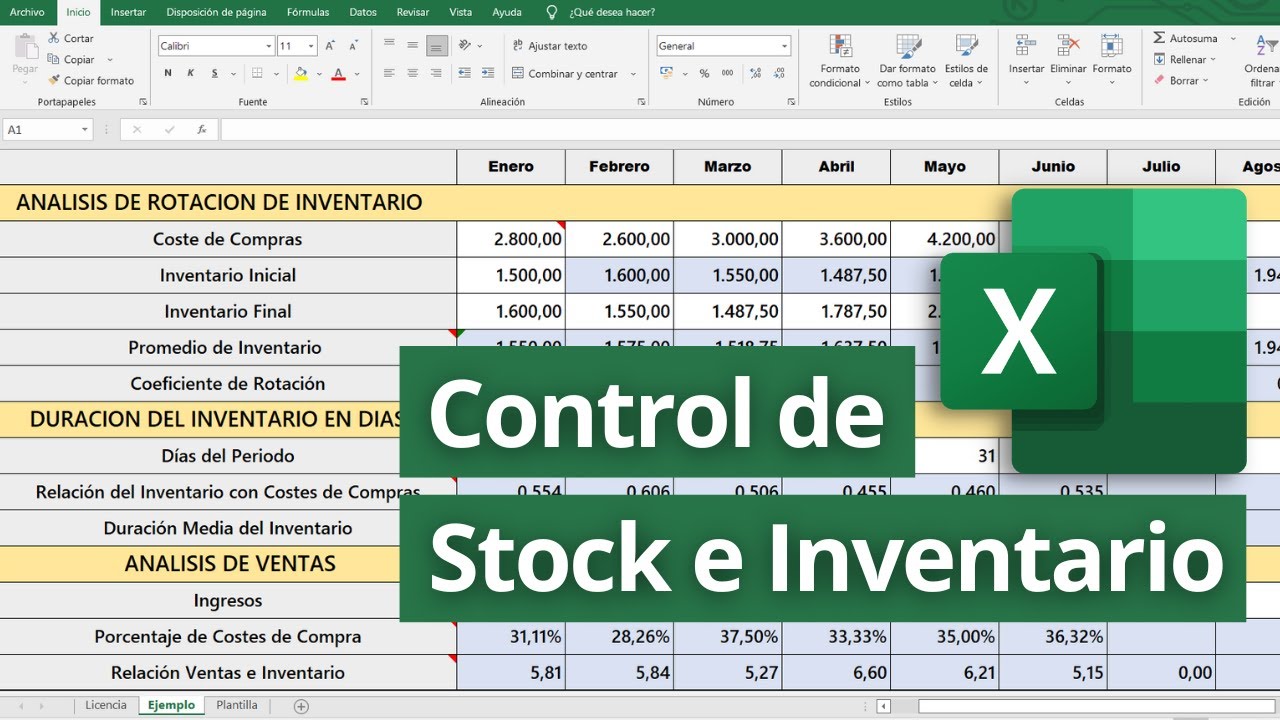Switch to Disposición de página tab
This screenshot has height=720, width=1280.
point(216,12)
